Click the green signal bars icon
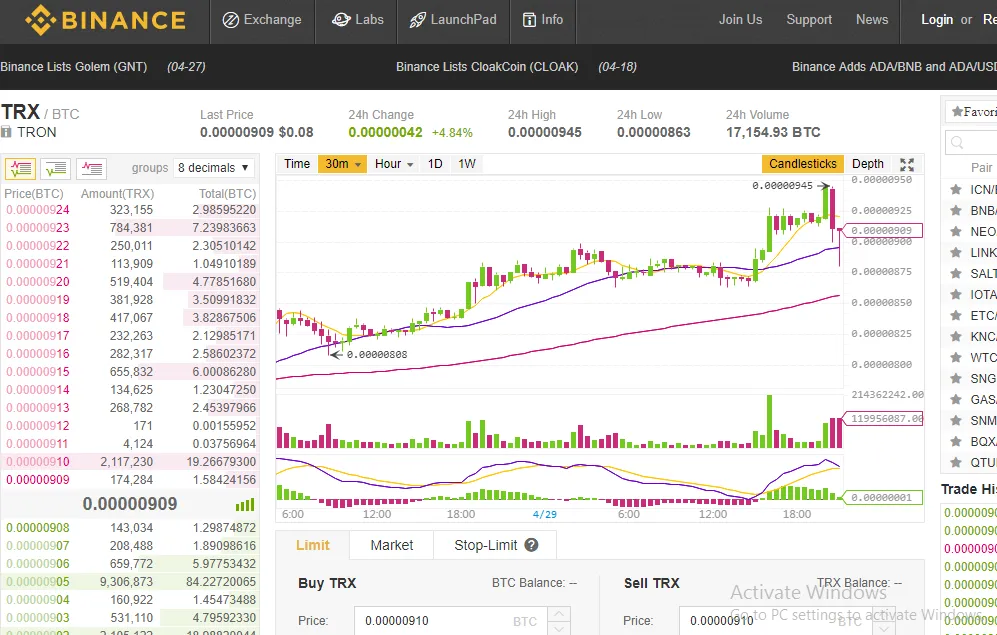This screenshot has width=997, height=635. click(x=245, y=505)
